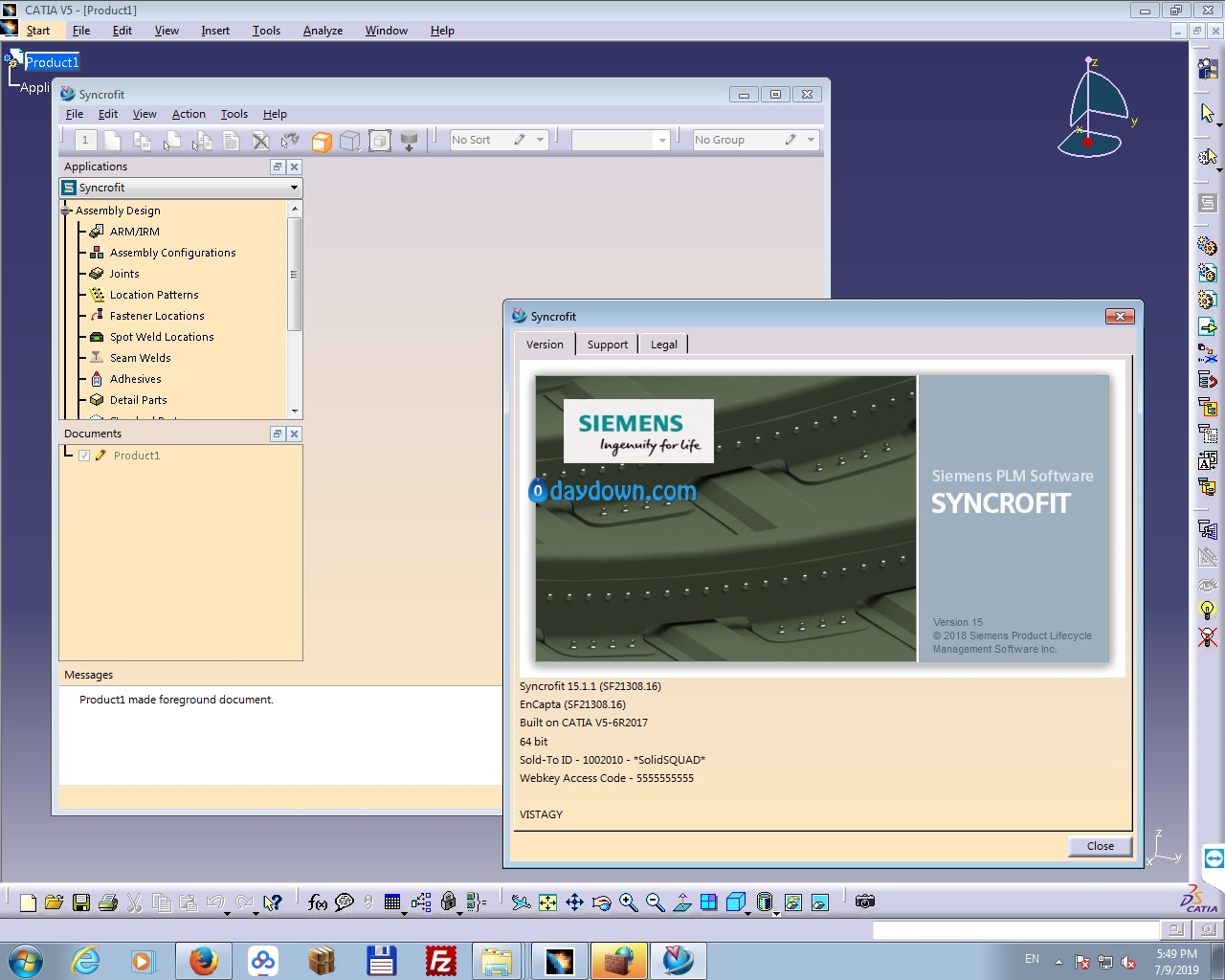Image resolution: width=1225 pixels, height=980 pixels.
Task: Select Spot Weld Locations tree item
Action: pos(162,337)
